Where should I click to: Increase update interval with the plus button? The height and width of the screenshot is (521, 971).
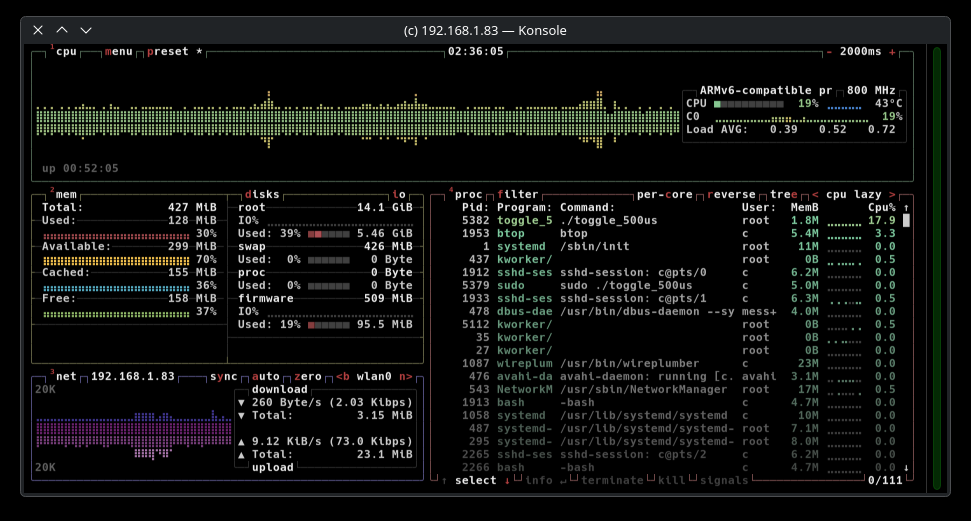point(891,52)
